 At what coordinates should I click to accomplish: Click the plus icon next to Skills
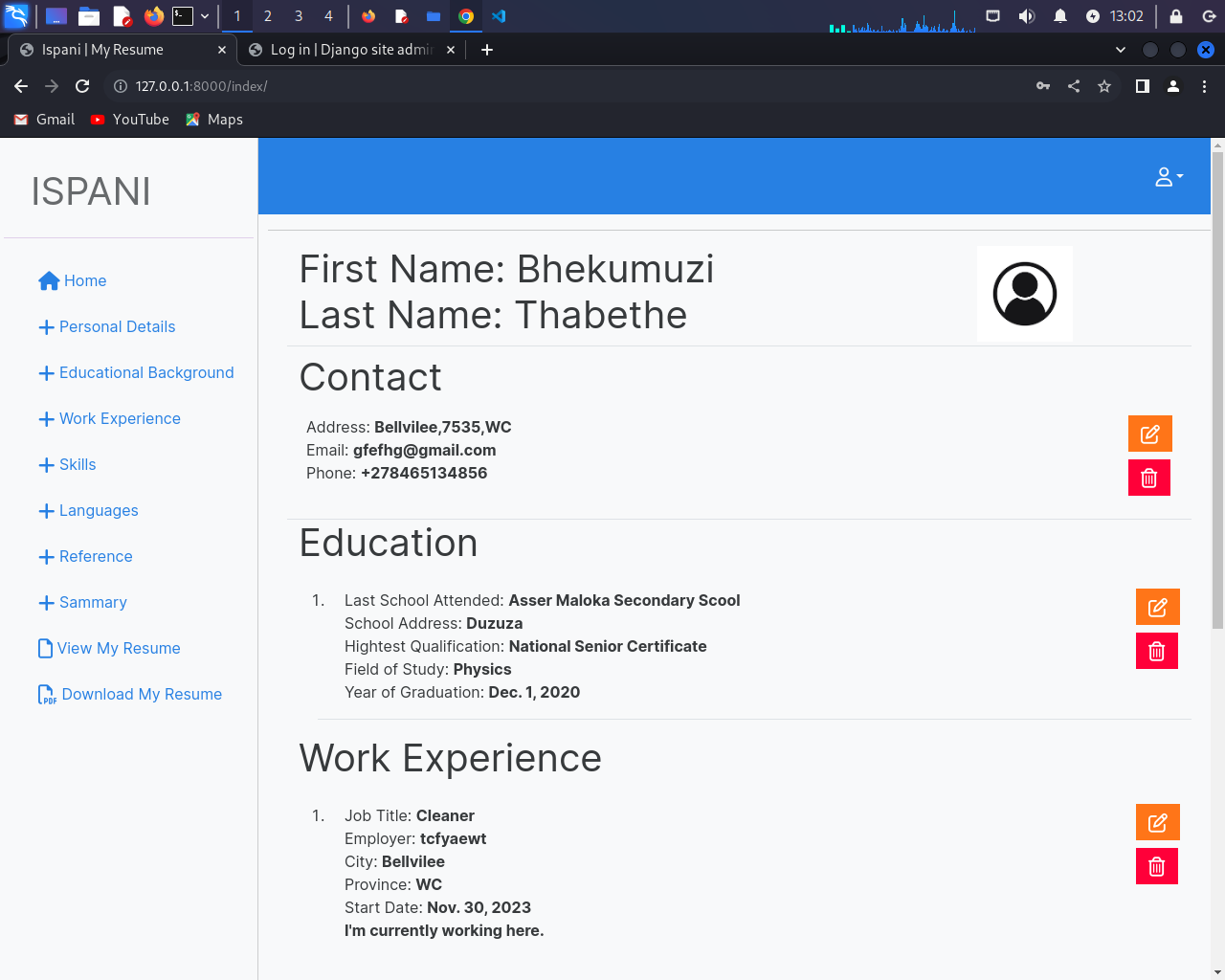tap(45, 464)
